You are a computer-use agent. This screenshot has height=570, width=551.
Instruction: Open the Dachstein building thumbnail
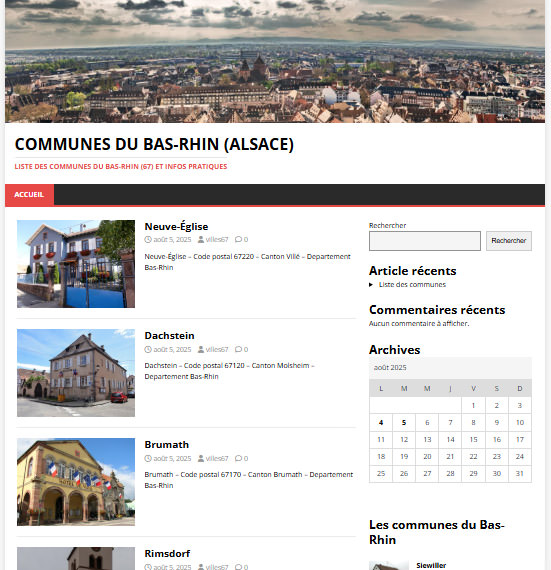pos(76,373)
